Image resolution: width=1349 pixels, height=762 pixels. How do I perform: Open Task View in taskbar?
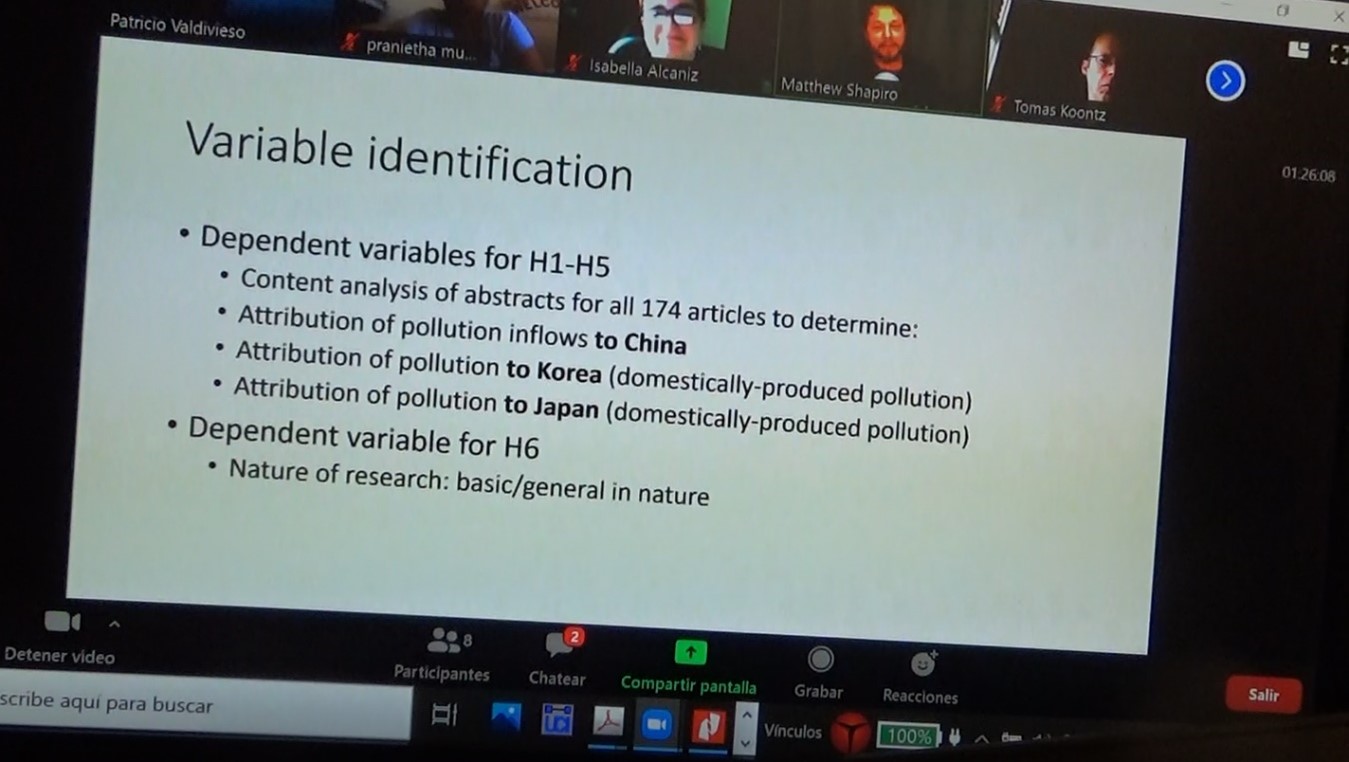444,716
